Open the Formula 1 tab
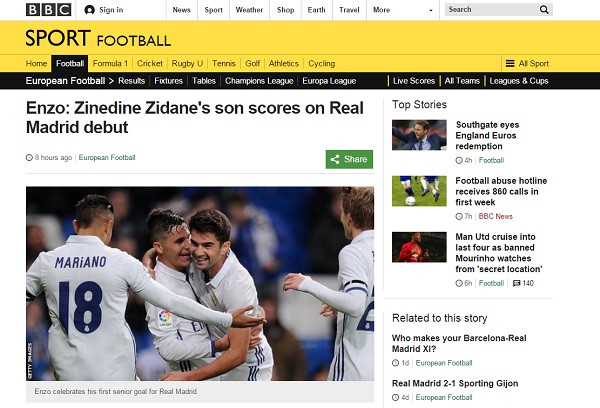This screenshot has height=408, width=600. tap(111, 63)
